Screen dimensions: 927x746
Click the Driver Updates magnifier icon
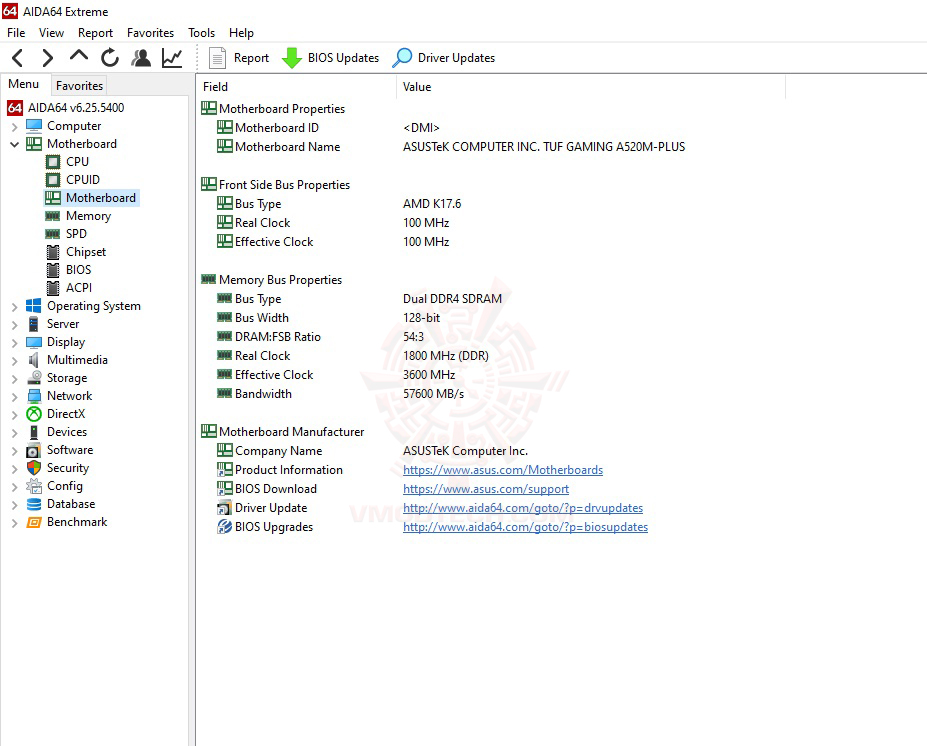click(x=402, y=58)
